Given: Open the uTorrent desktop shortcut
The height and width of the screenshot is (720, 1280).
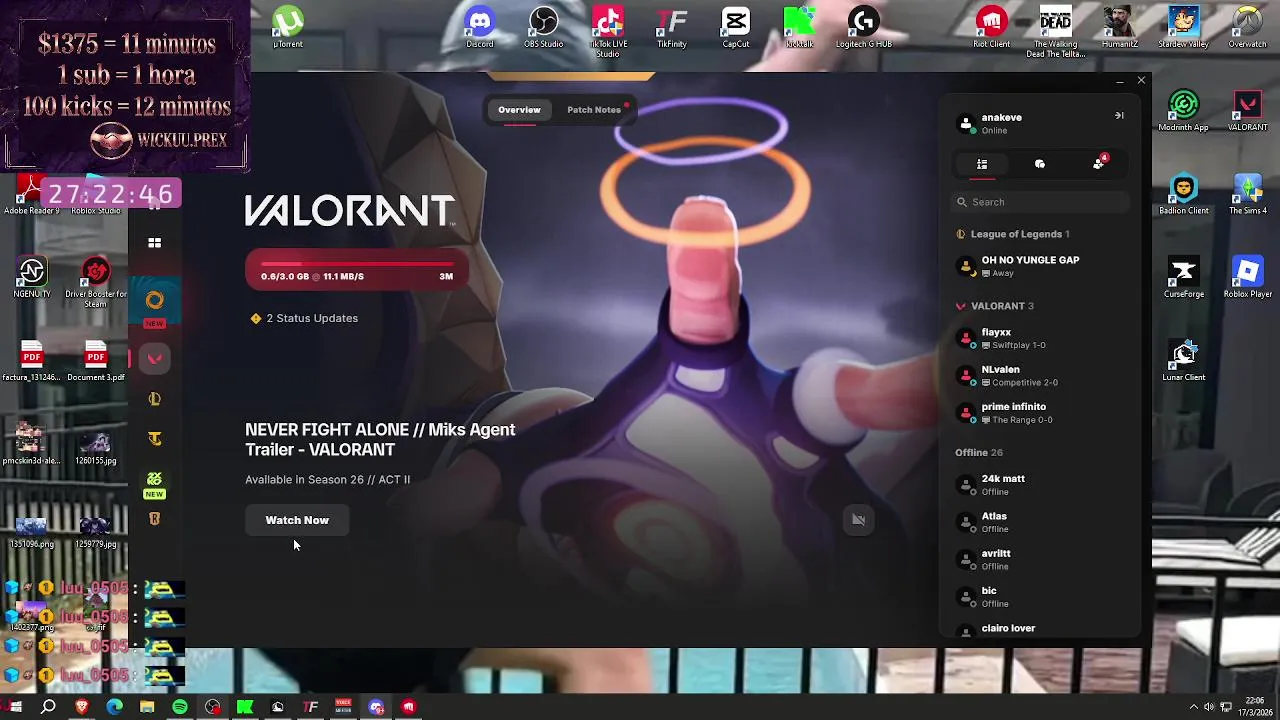Looking at the screenshot, I should [288, 27].
